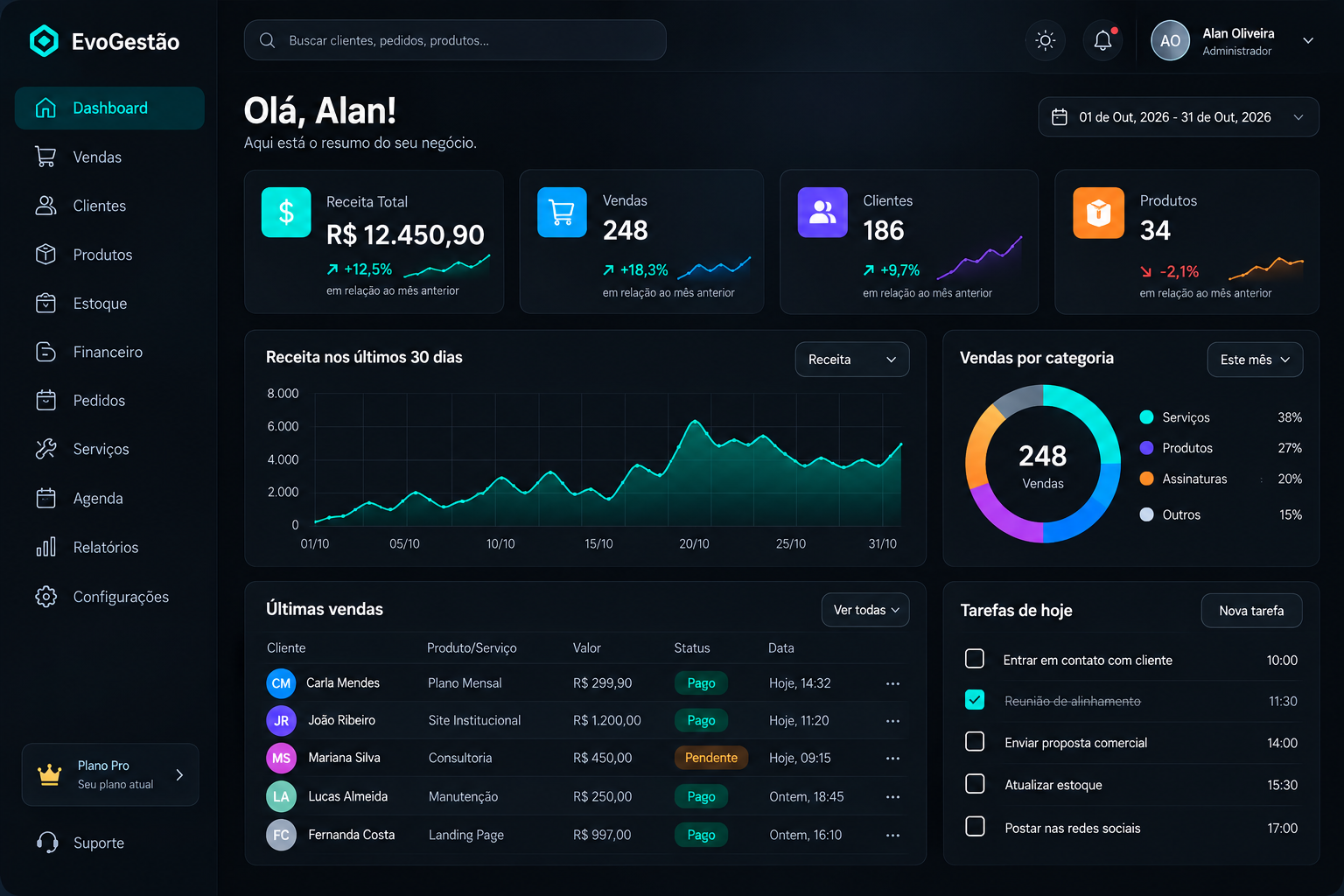The image size is (1344, 896).
Task: Click the Pendente status badge for Mariana Silva
Action: [x=710, y=758]
